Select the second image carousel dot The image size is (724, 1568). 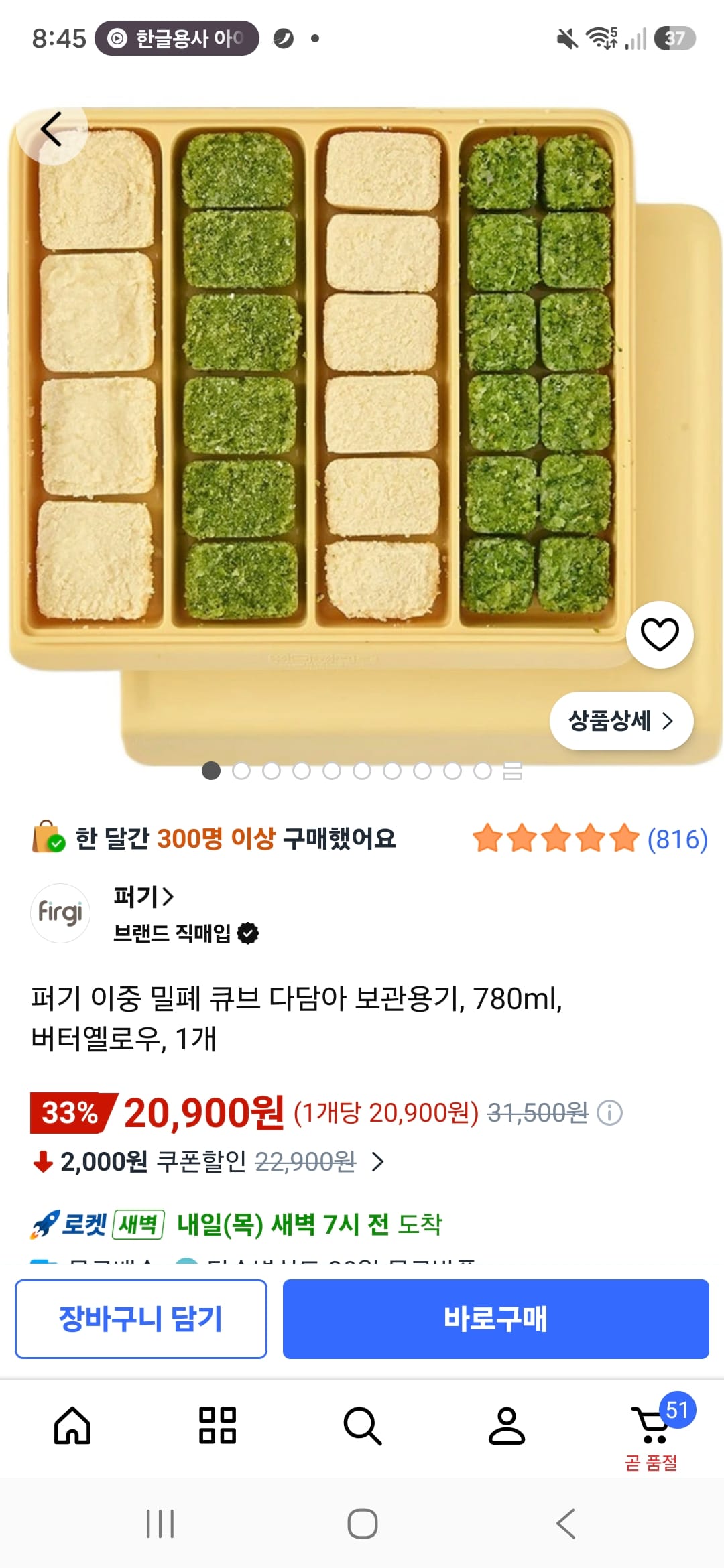[x=241, y=771]
